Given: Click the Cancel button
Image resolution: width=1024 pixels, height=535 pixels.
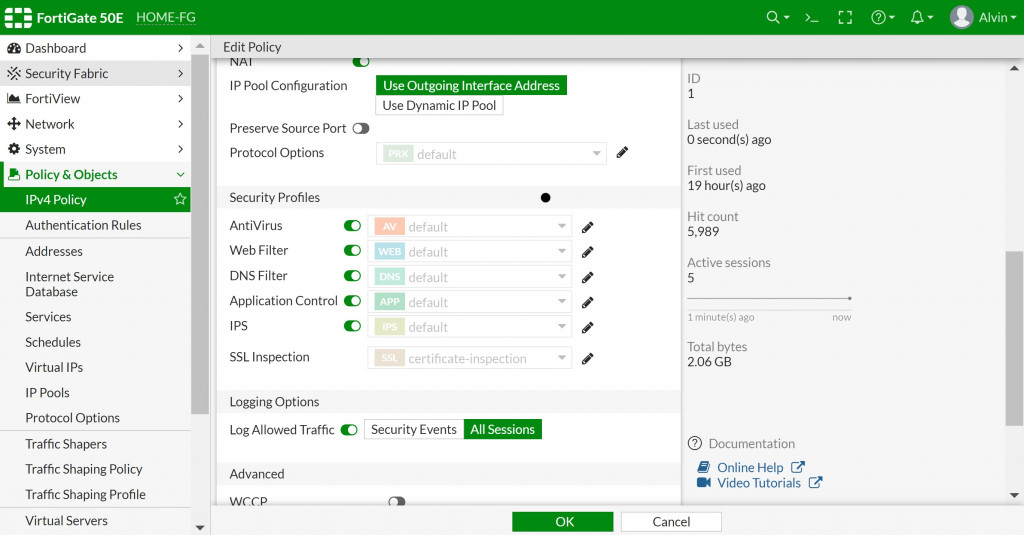Looking at the screenshot, I should [671, 521].
